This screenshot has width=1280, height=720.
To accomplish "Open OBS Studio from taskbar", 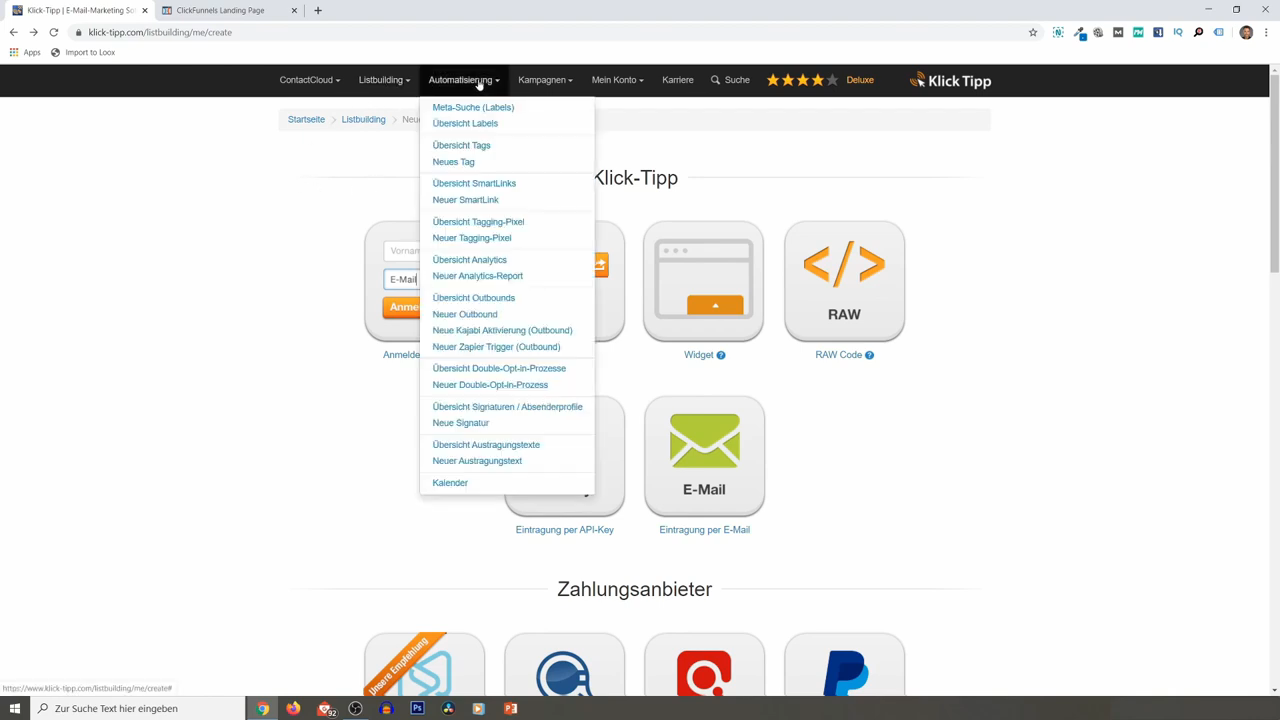I will 355,708.
